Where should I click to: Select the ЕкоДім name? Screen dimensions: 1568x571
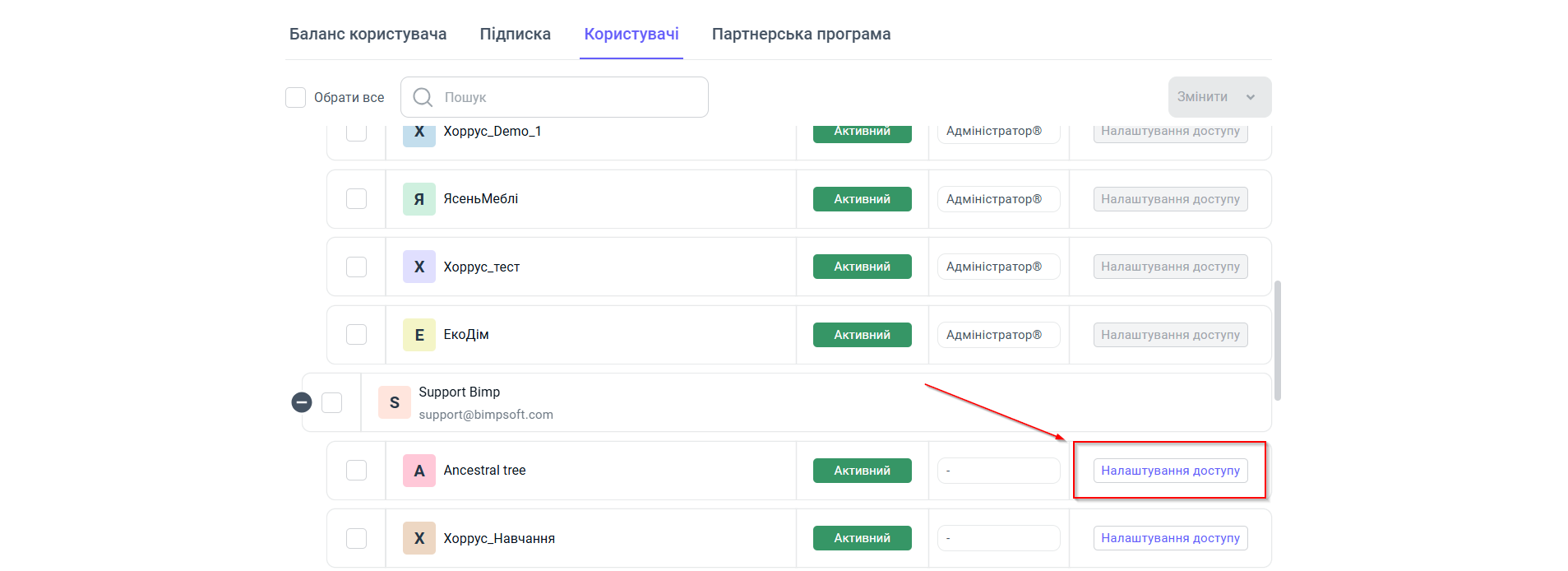click(465, 335)
